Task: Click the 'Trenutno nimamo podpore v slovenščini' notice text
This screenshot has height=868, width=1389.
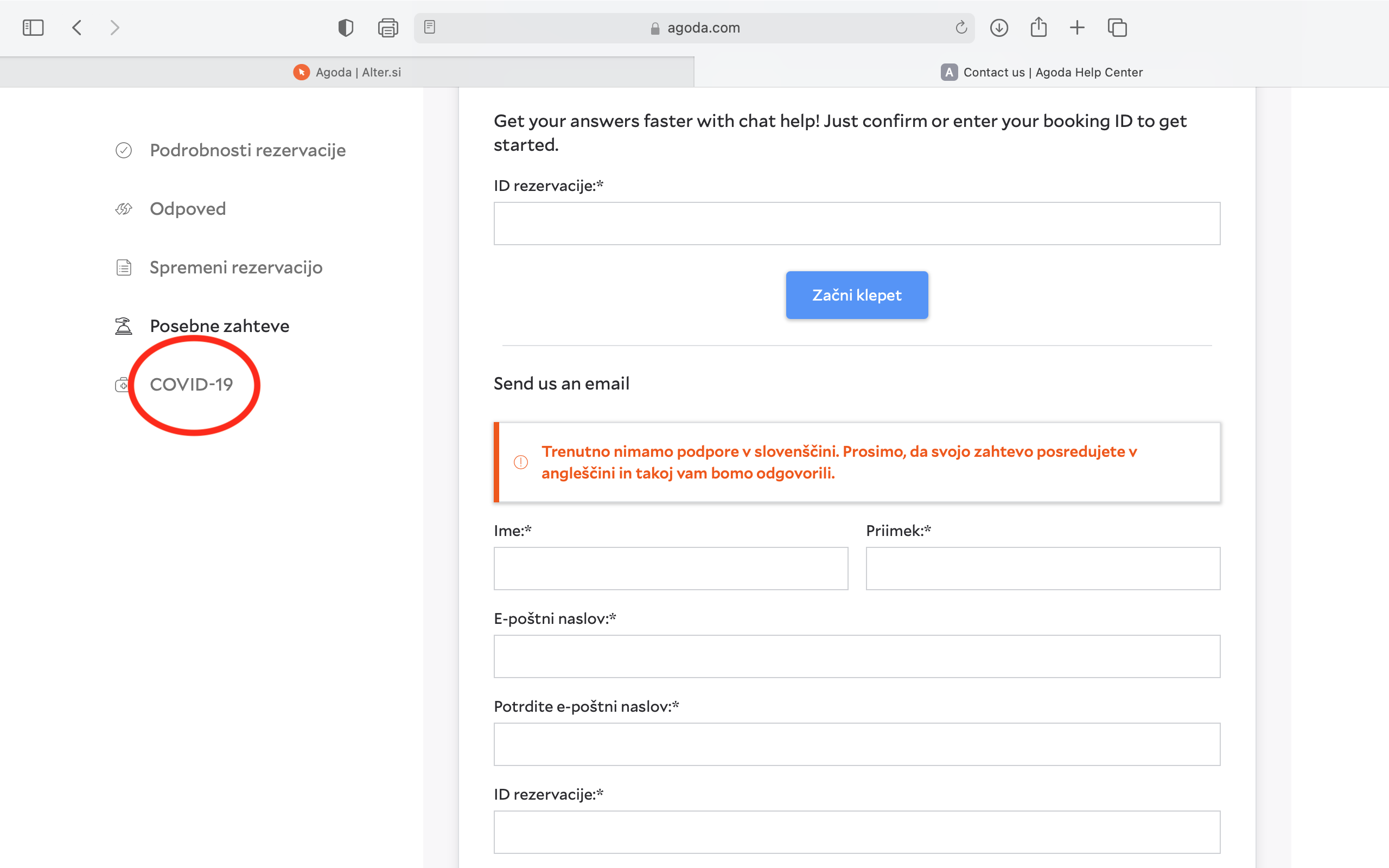Action: pyautogui.click(x=839, y=462)
